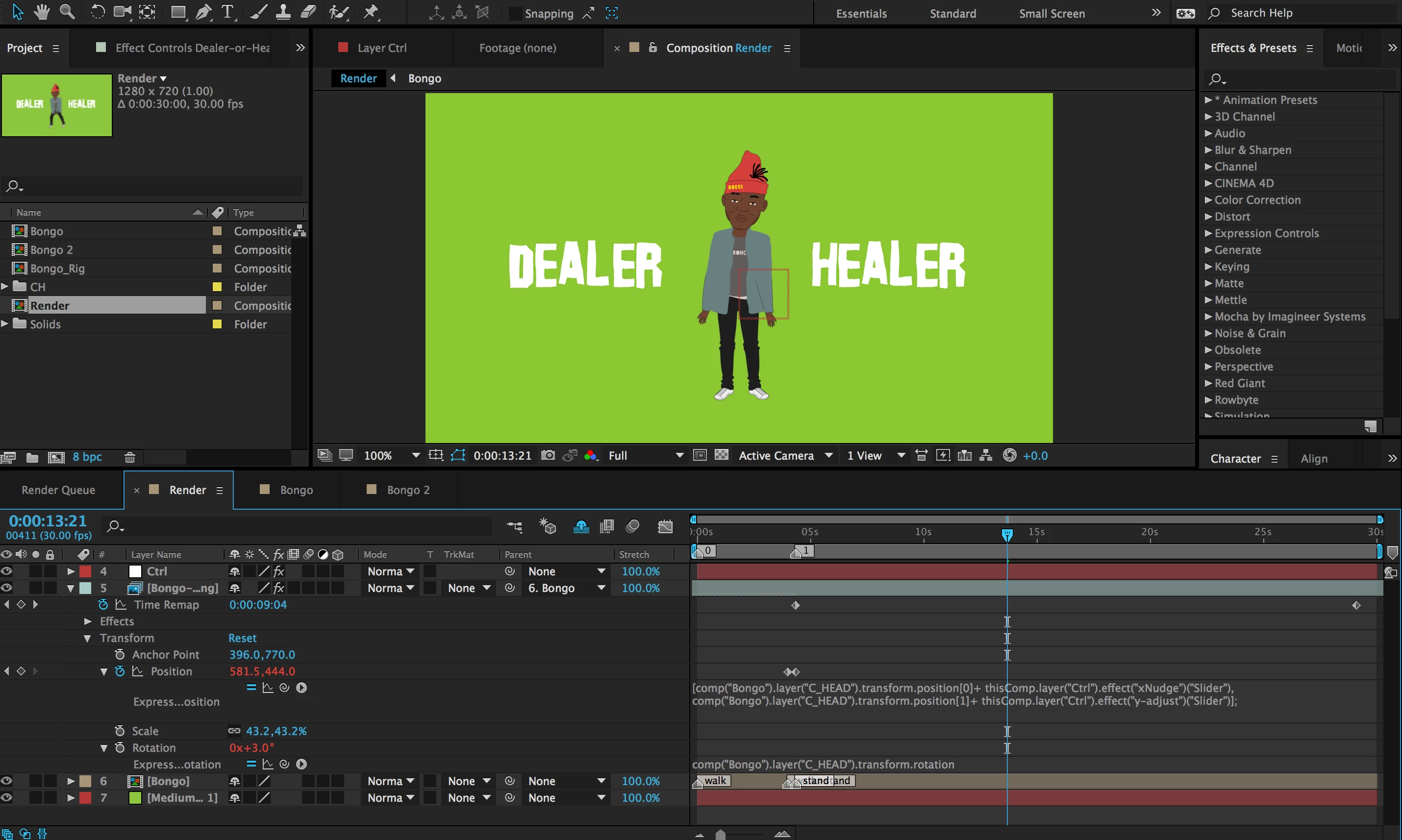
Task: Click the Render composition thumbnail in Project panel
Action: click(x=56, y=105)
